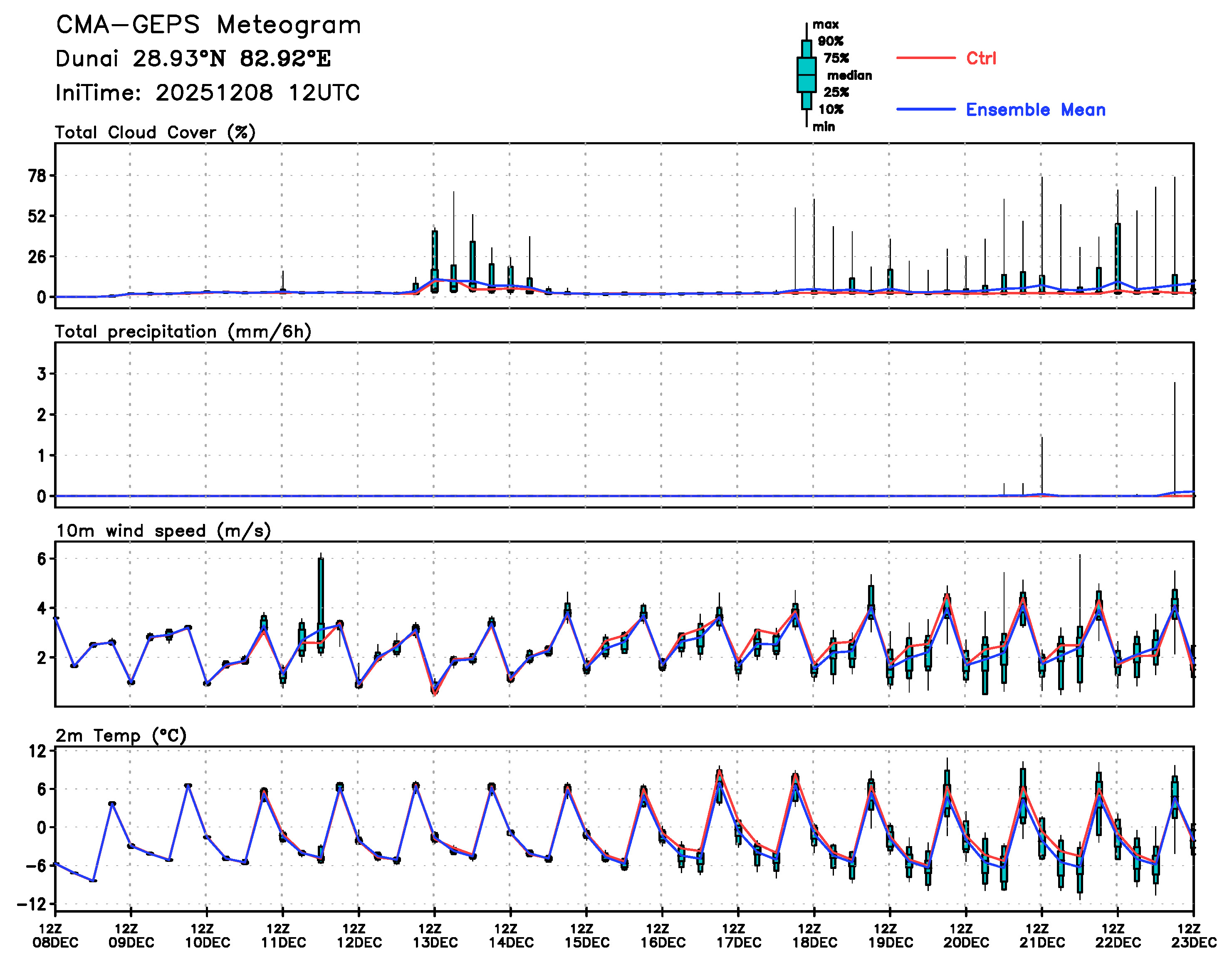
Task: Click the CMA-GEPS Meteogram title
Action: 208,25
